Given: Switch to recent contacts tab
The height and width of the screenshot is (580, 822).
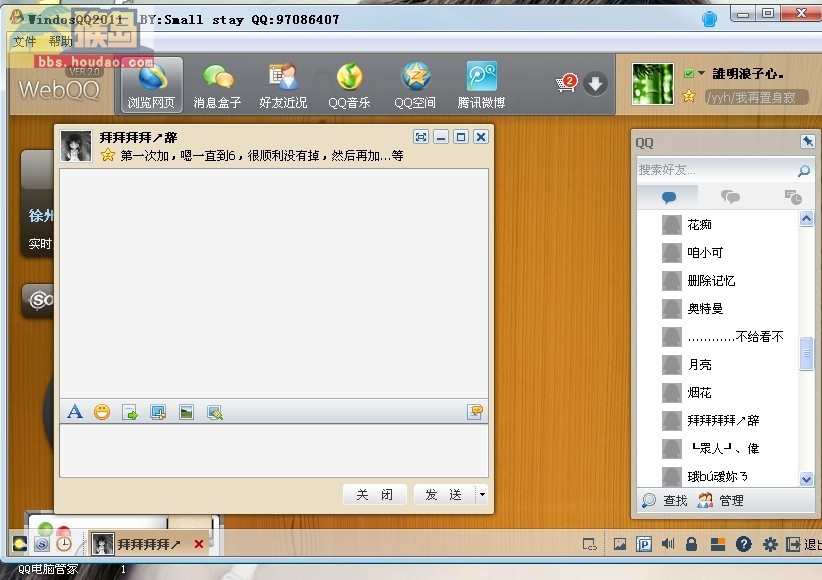Looking at the screenshot, I should point(793,197).
